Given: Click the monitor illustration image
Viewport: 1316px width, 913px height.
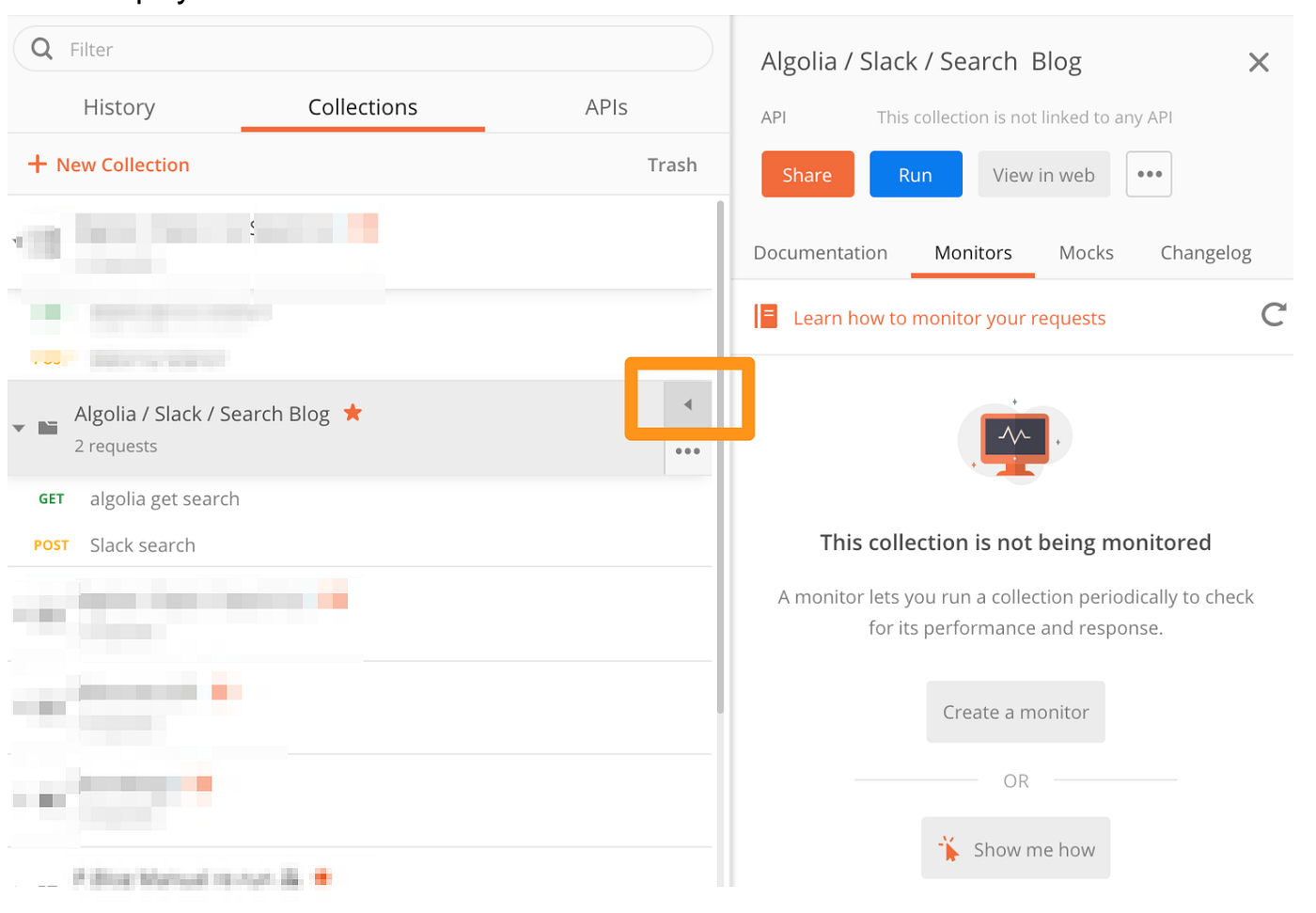Looking at the screenshot, I should 1015,440.
